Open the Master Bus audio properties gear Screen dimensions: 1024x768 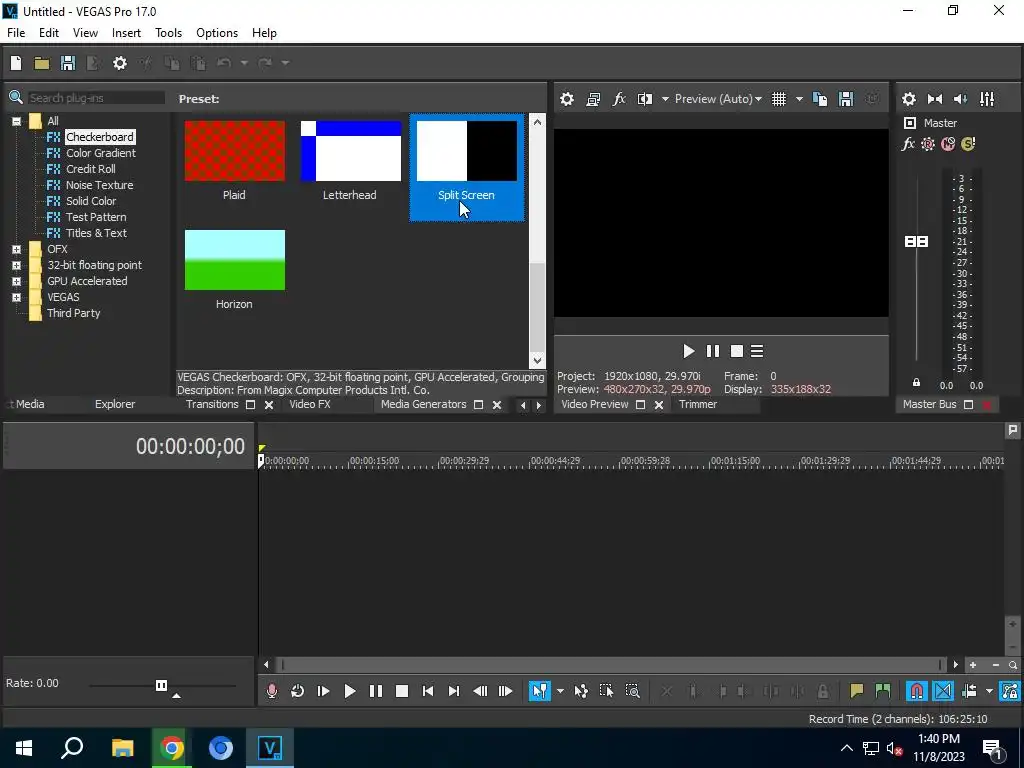(x=908, y=99)
